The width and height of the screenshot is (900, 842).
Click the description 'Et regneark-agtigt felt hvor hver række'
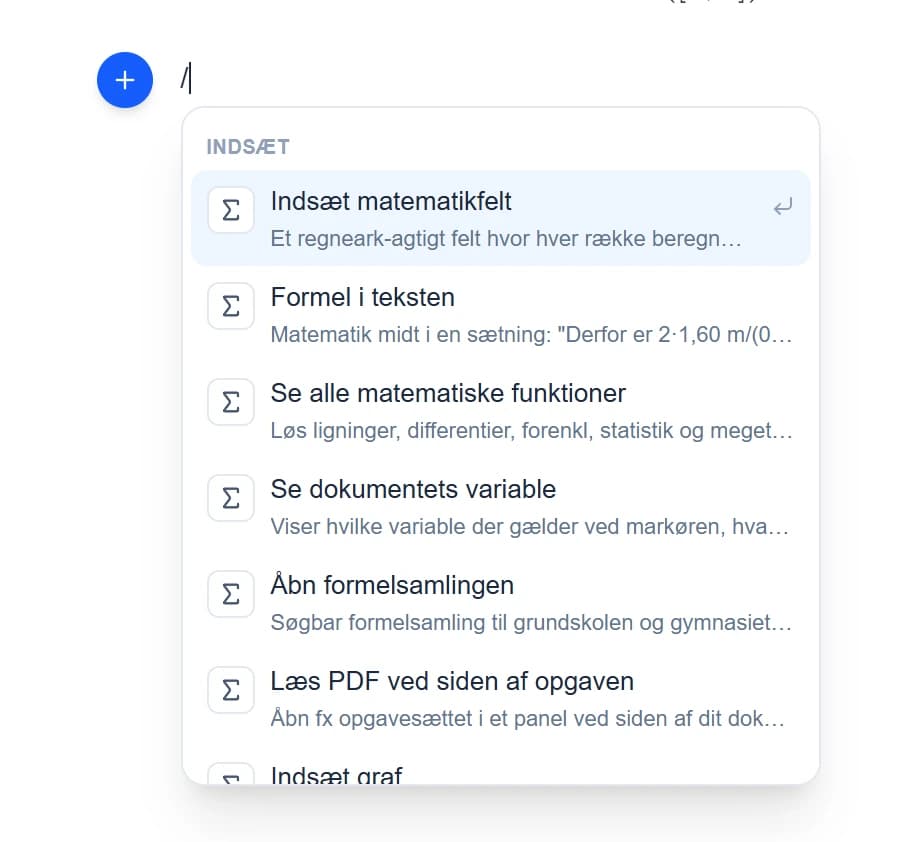point(506,239)
